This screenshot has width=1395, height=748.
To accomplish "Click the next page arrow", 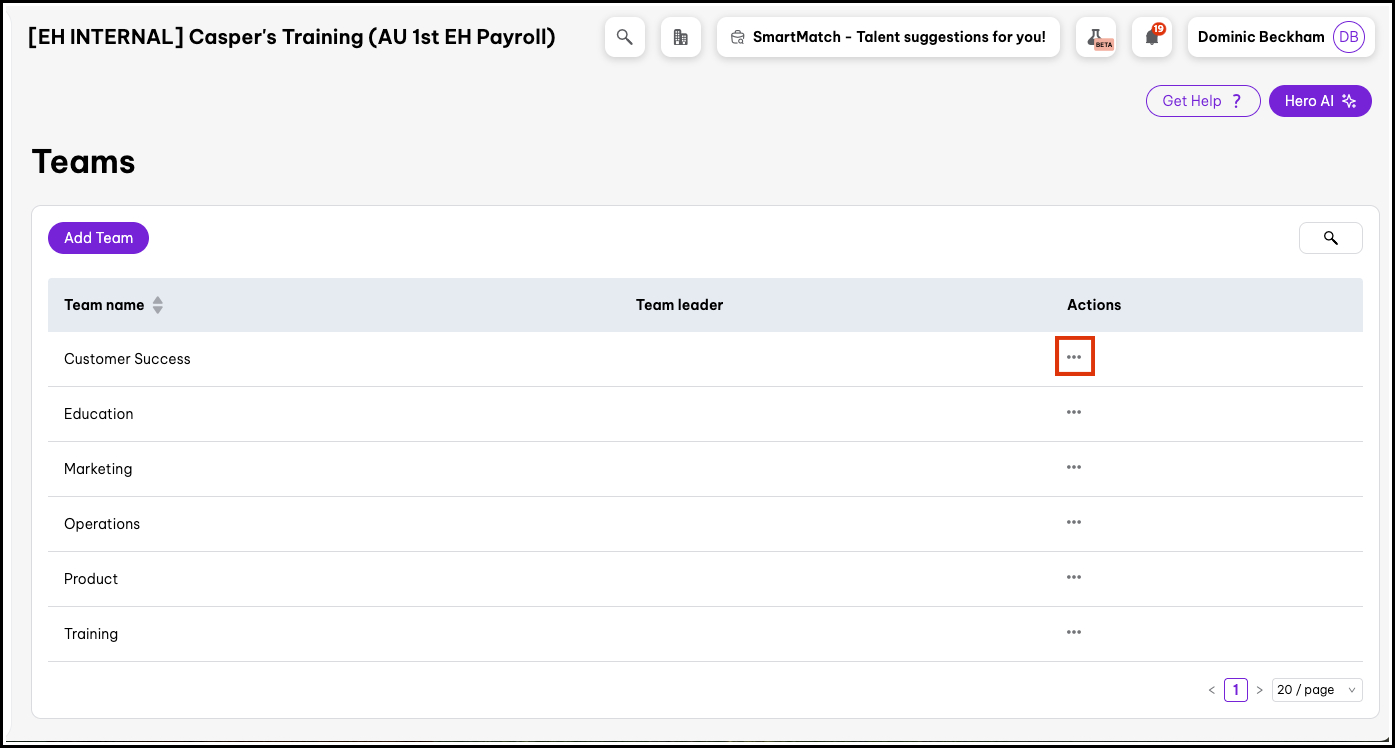I will [1259, 690].
